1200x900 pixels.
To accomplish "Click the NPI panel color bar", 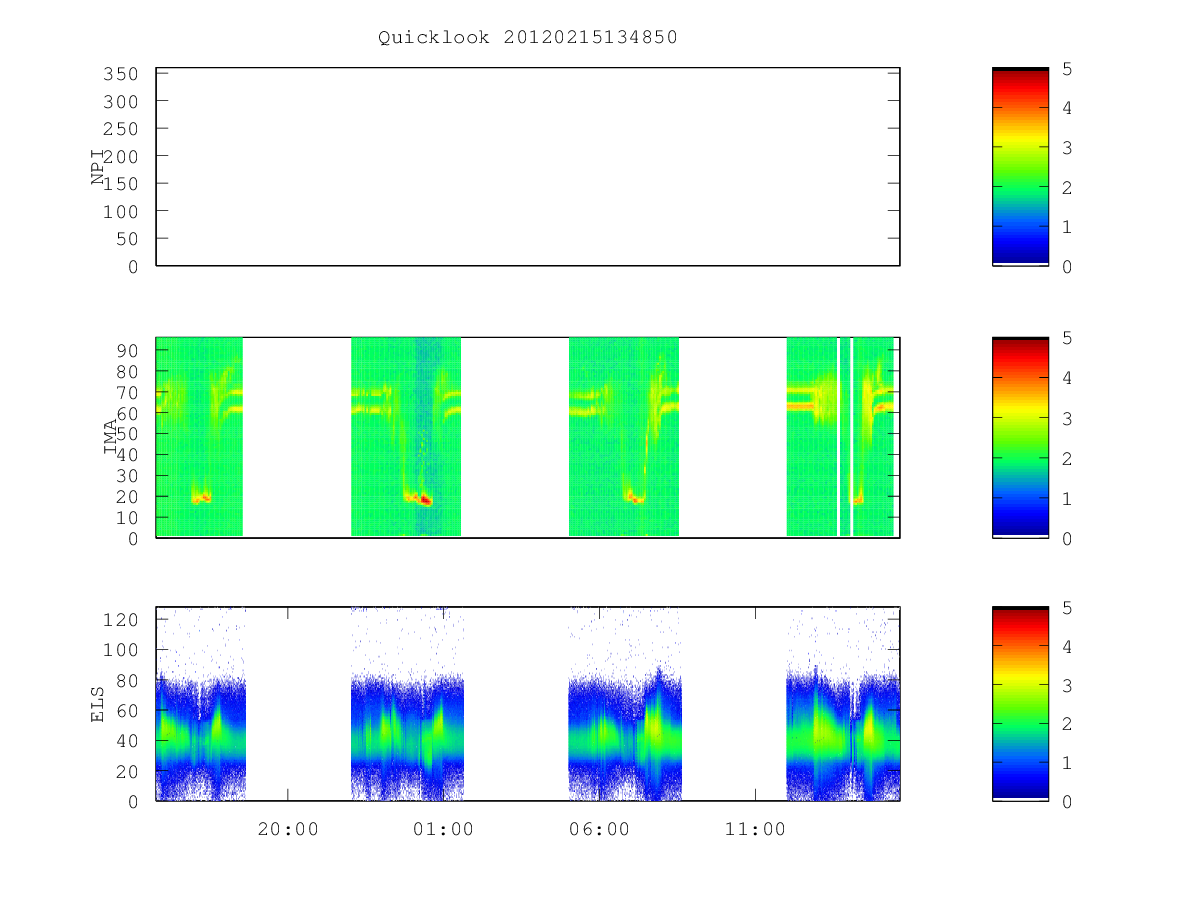I will tap(1020, 167).
